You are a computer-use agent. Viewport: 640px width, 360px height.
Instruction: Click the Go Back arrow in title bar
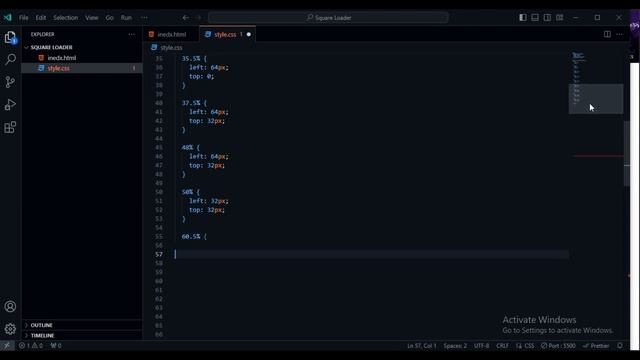pyautogui.click(x=186, y=18)
